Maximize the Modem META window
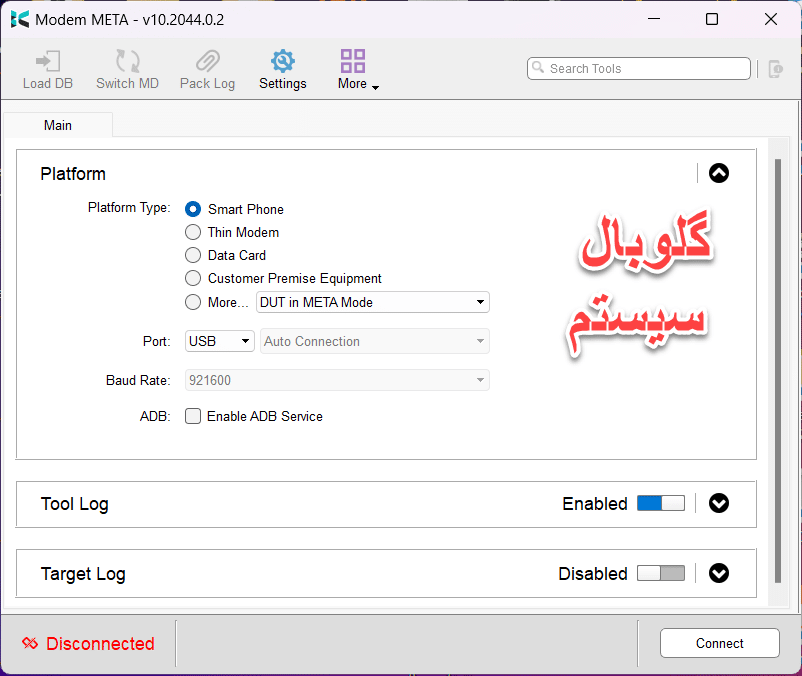 click(x=712, y=19)
